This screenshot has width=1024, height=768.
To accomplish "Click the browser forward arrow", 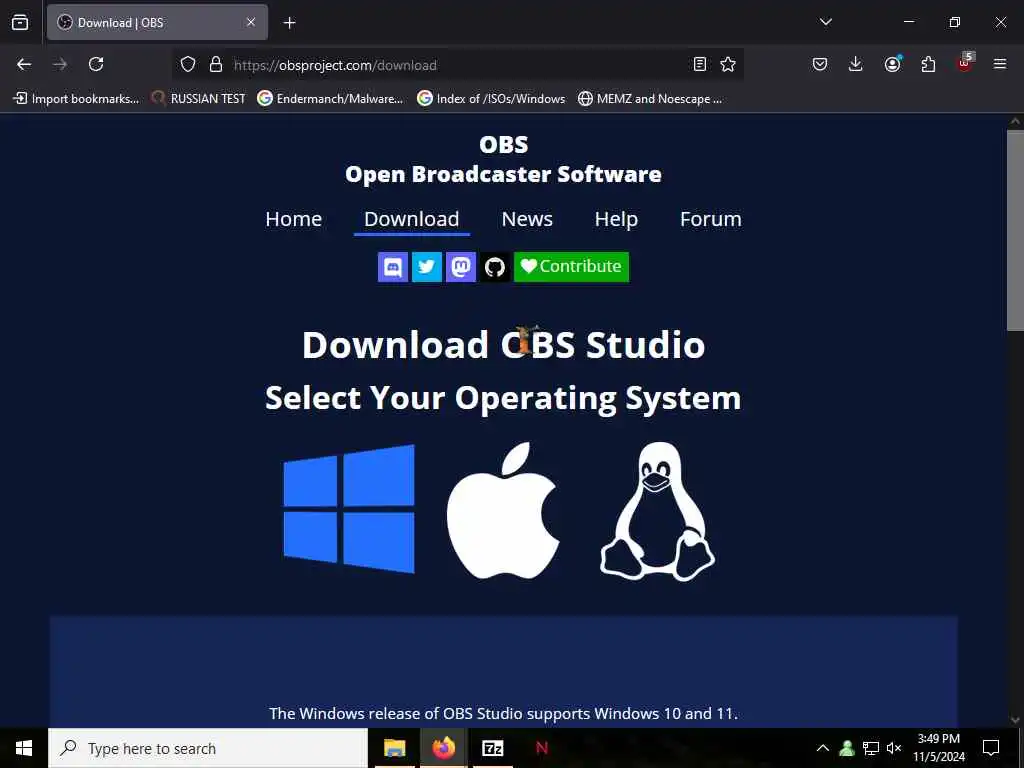I will coord(60,64).
